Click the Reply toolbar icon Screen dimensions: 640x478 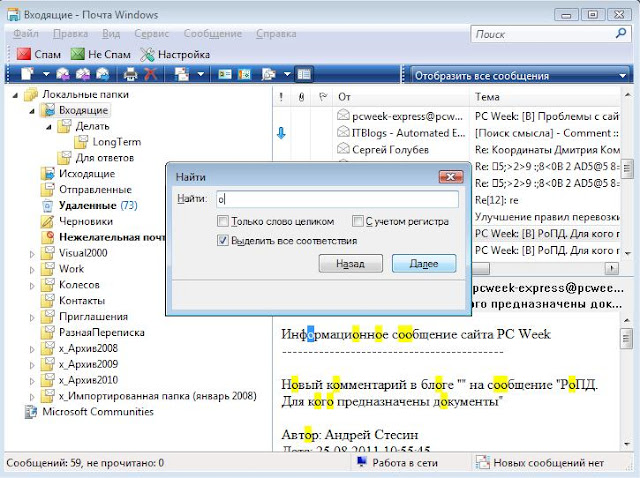coord(63,74)
